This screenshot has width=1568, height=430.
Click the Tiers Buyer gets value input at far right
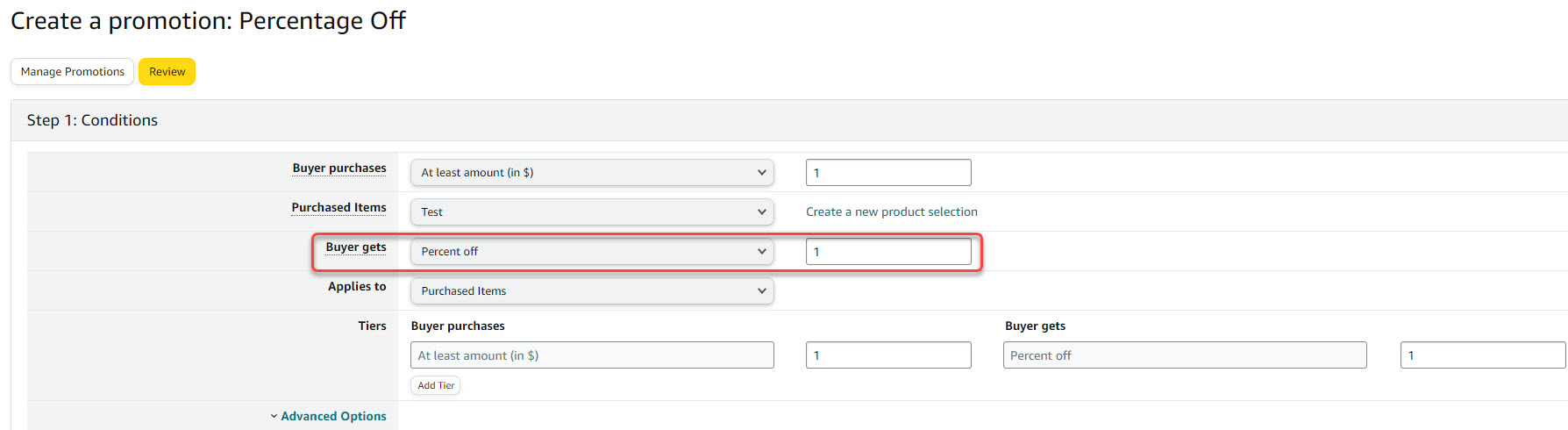coord(1482,355)
